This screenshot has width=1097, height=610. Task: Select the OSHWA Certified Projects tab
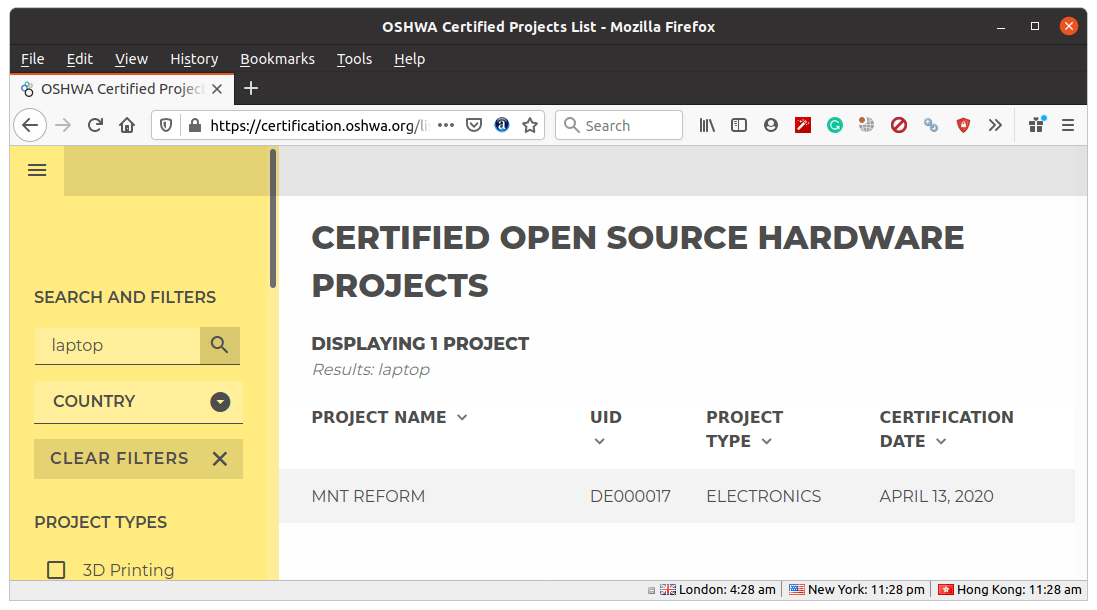point(122,89)
